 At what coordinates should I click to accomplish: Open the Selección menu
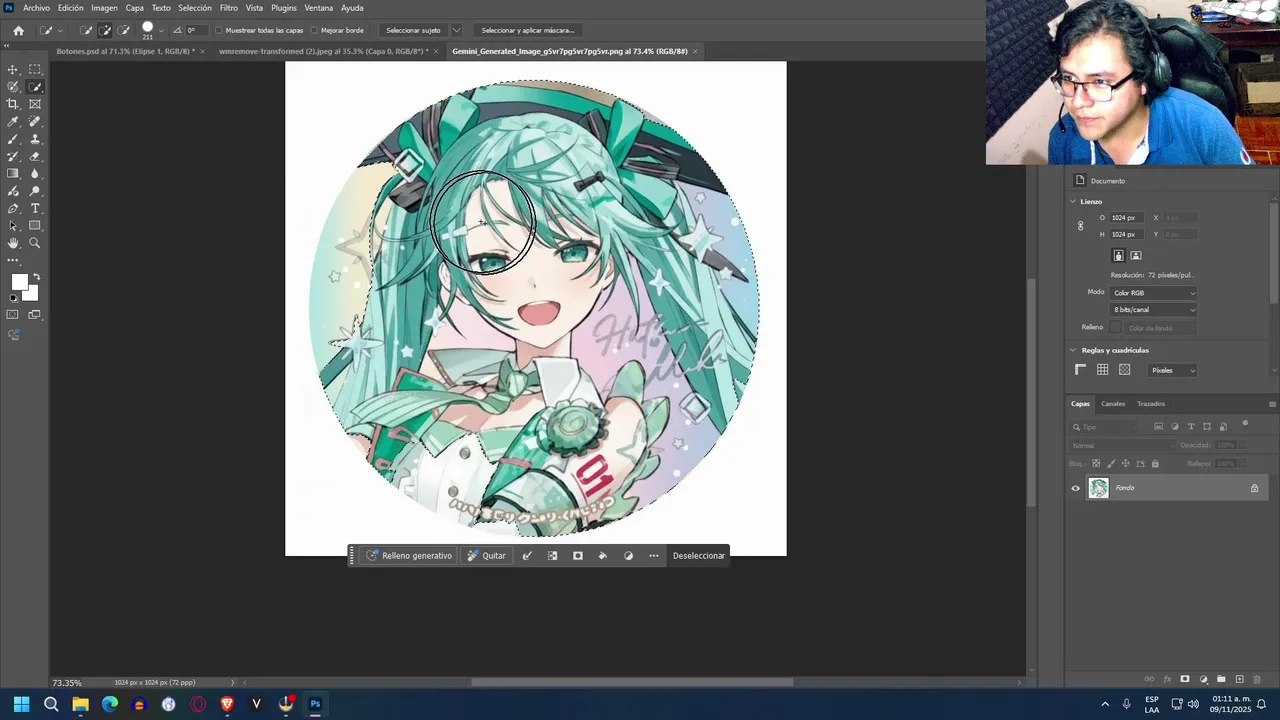[195, 8]
